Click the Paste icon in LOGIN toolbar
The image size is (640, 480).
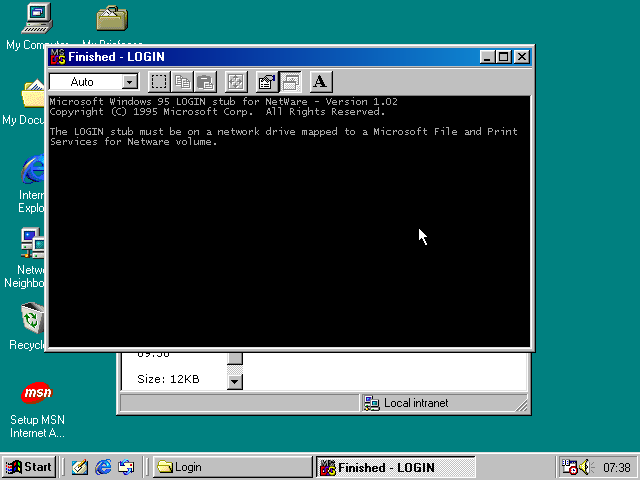pos(205,82)
